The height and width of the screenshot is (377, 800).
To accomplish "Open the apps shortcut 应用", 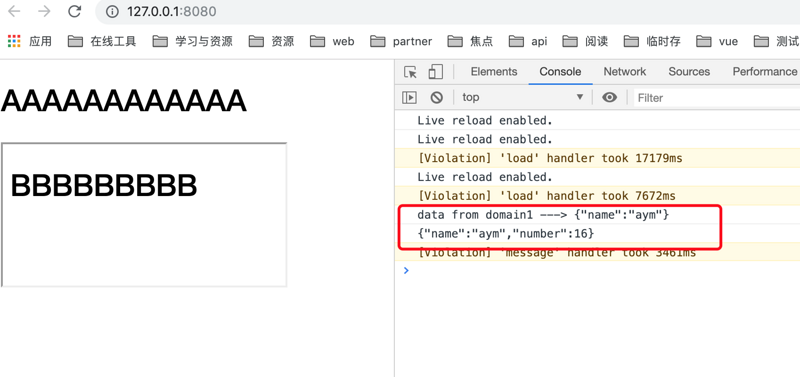I will (x=30, y=41).
